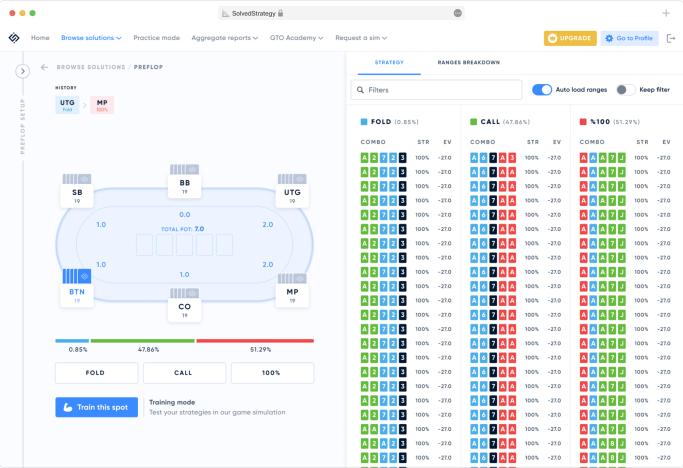Switch to Ranges Breakdown tab
683x468 pixels.
click(x=469, y=63)
